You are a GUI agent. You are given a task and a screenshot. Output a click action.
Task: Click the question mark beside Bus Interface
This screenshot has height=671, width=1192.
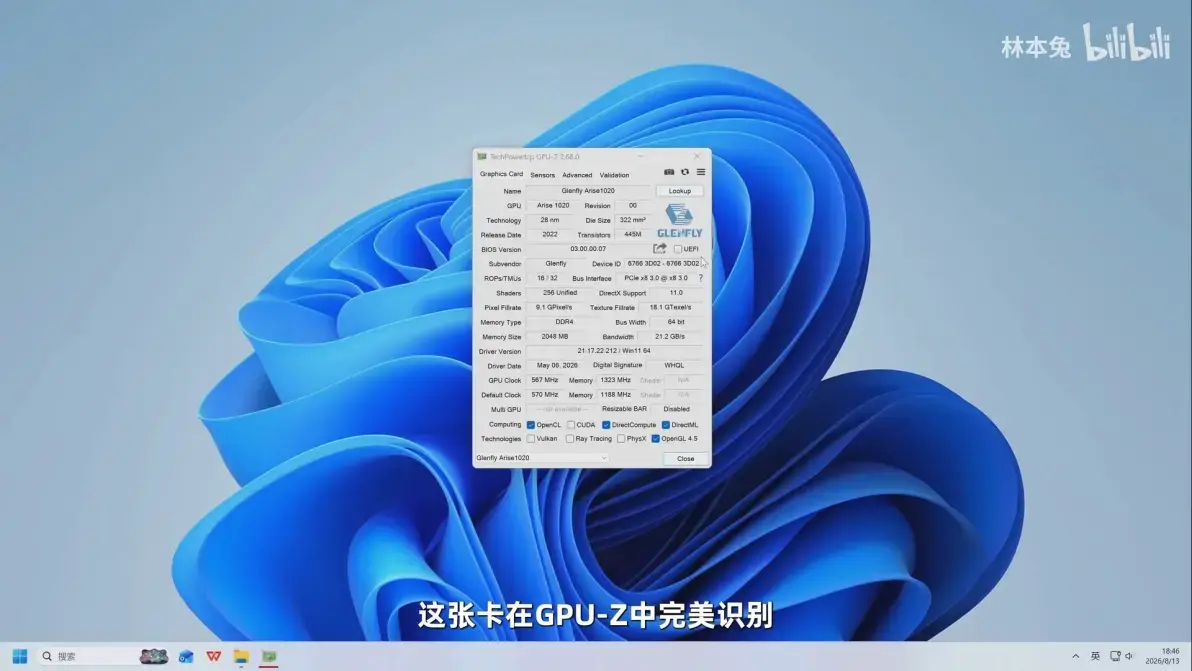click(700, 278)
